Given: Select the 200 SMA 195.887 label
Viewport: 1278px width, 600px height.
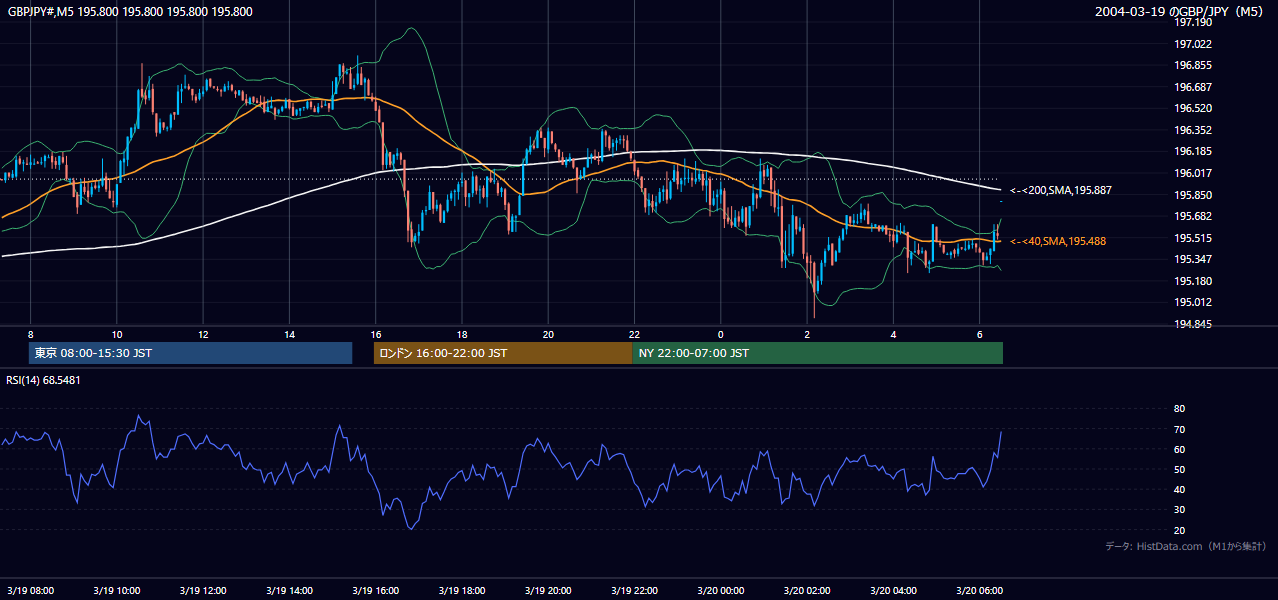Looking at the screenshot, I should [x=1061, y=190].
